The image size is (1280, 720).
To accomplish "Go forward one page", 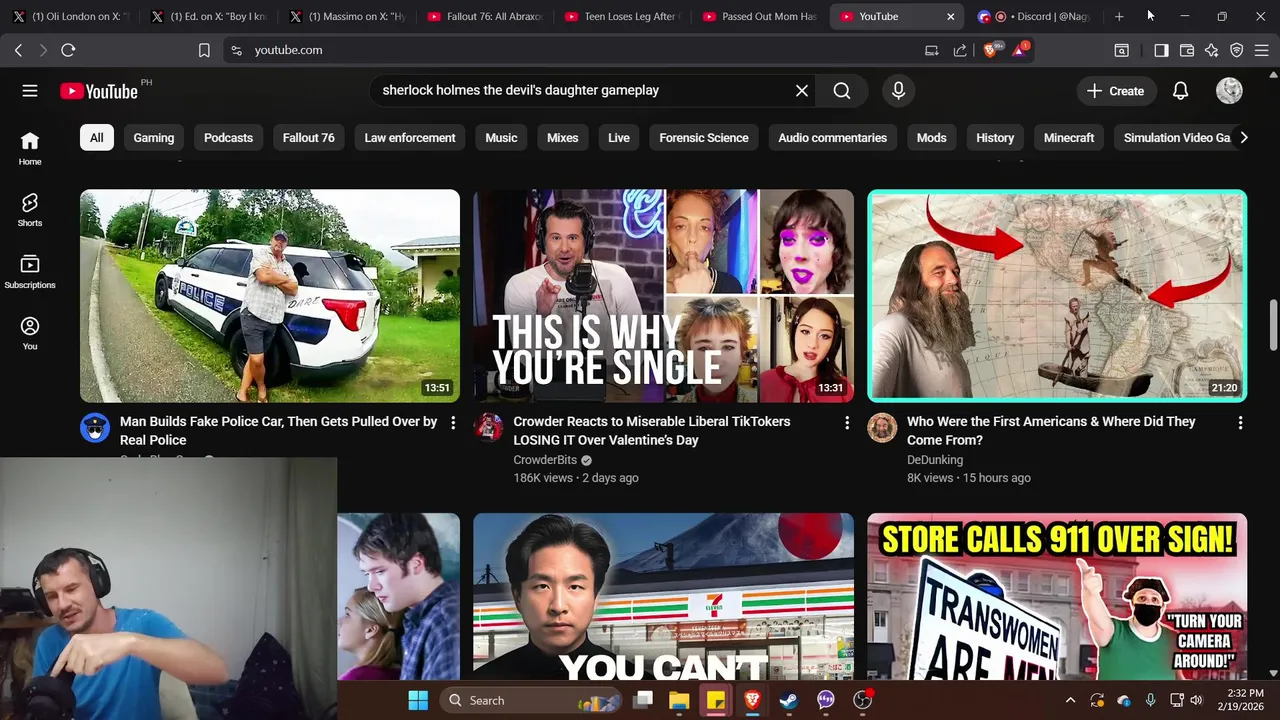I will [x=43, y=50].
